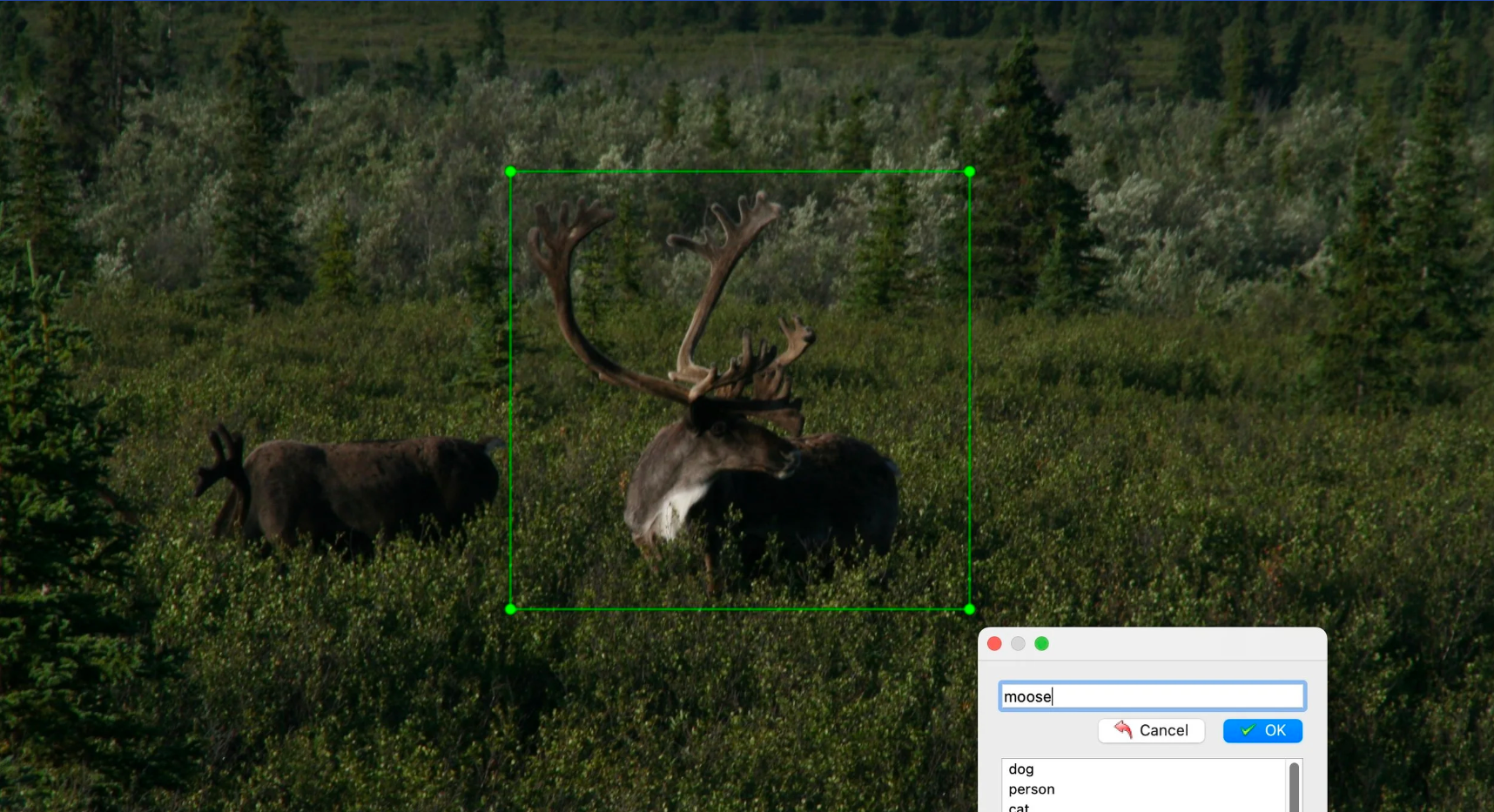
Task: Close the label dialog with red button
Action: [x=994, y=644]
